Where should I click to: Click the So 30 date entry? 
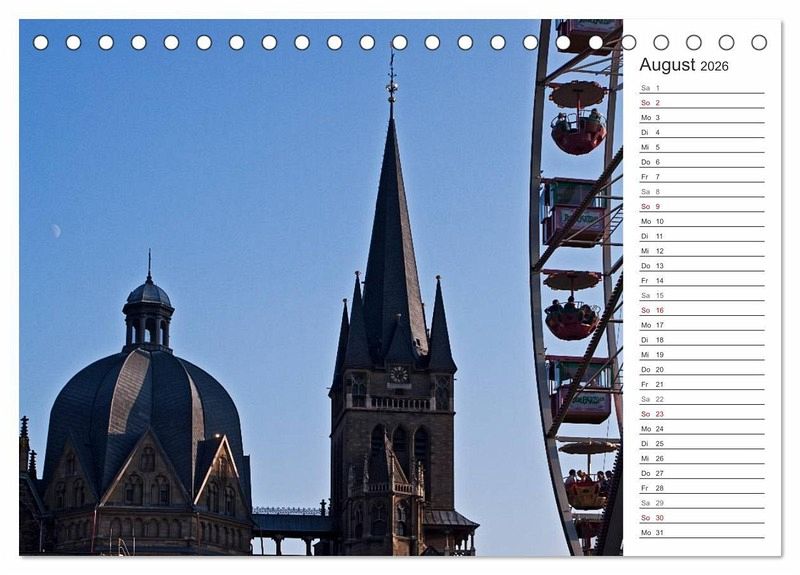[x=701, y=518]
